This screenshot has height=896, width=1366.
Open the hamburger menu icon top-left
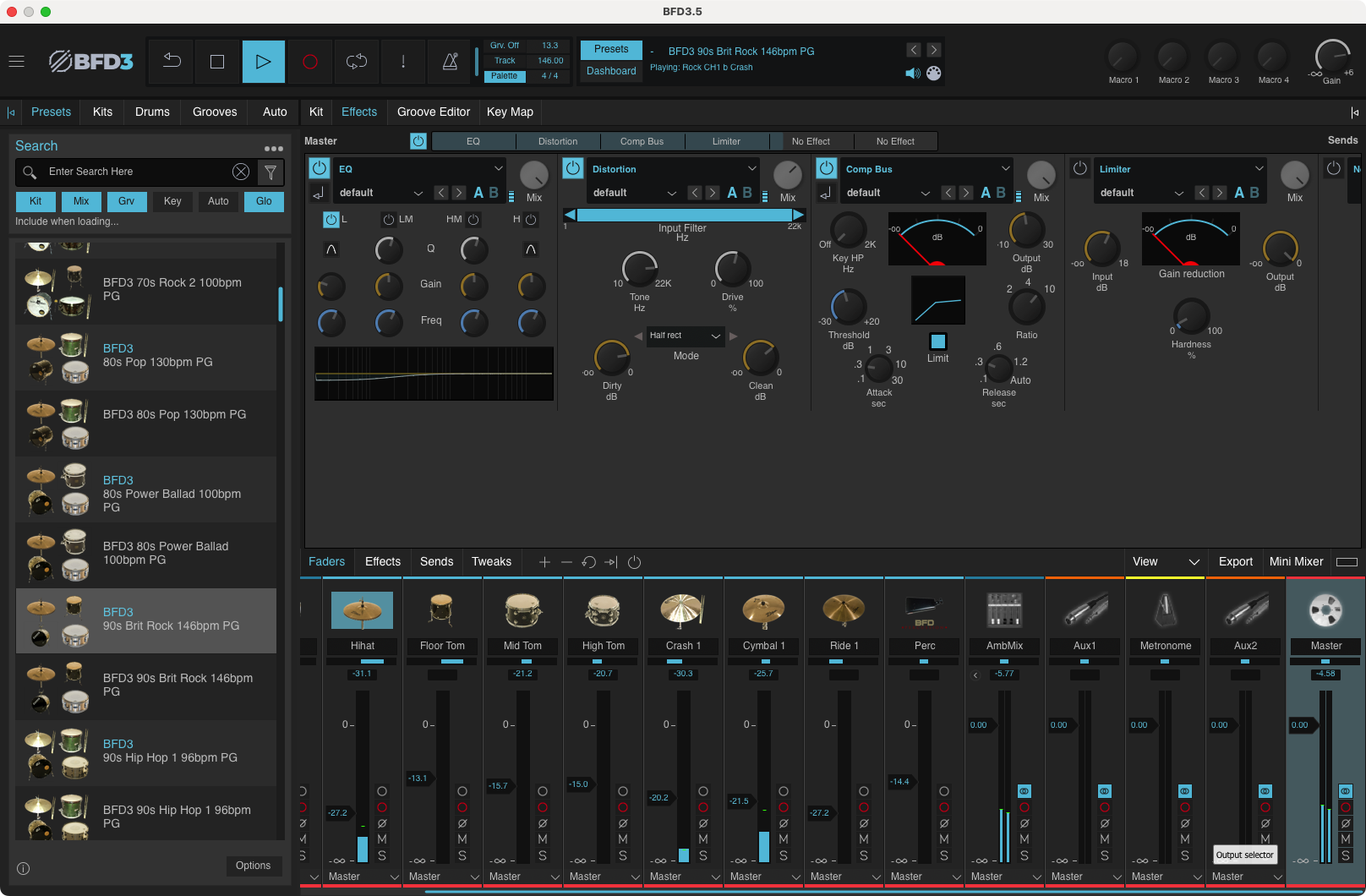coord(16,61)
